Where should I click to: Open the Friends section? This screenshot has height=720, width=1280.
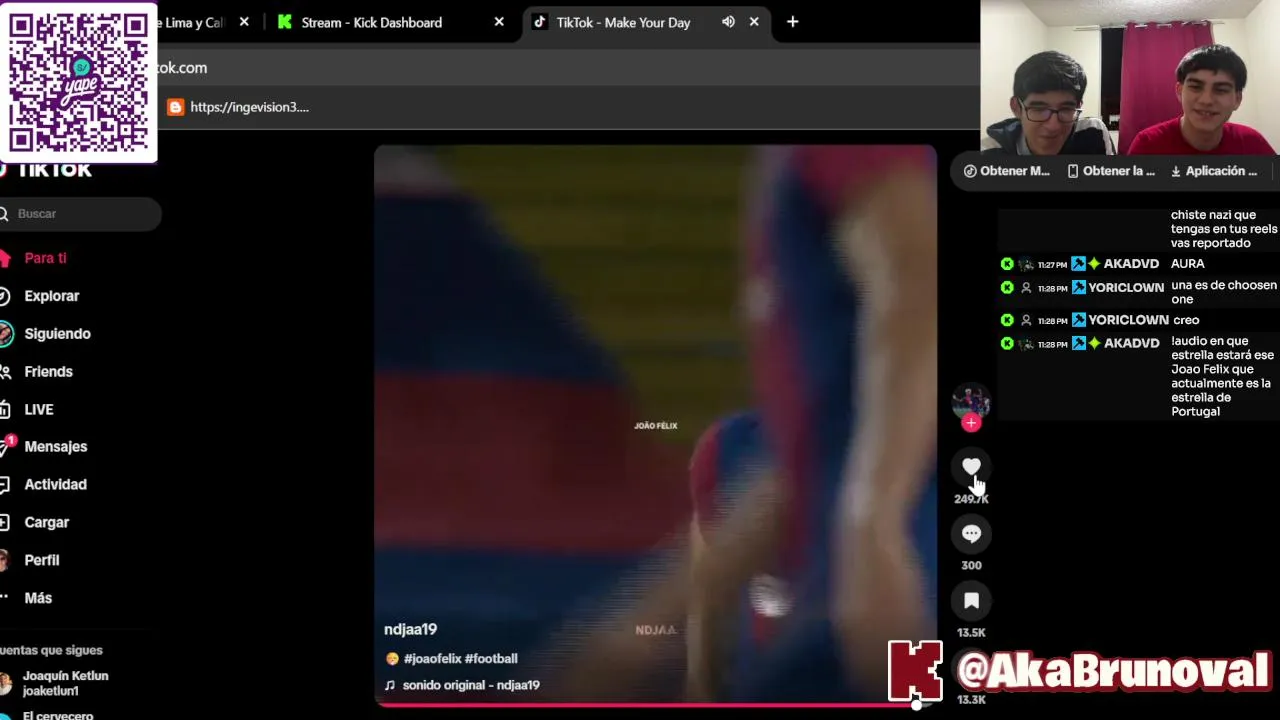pos(48,372)
